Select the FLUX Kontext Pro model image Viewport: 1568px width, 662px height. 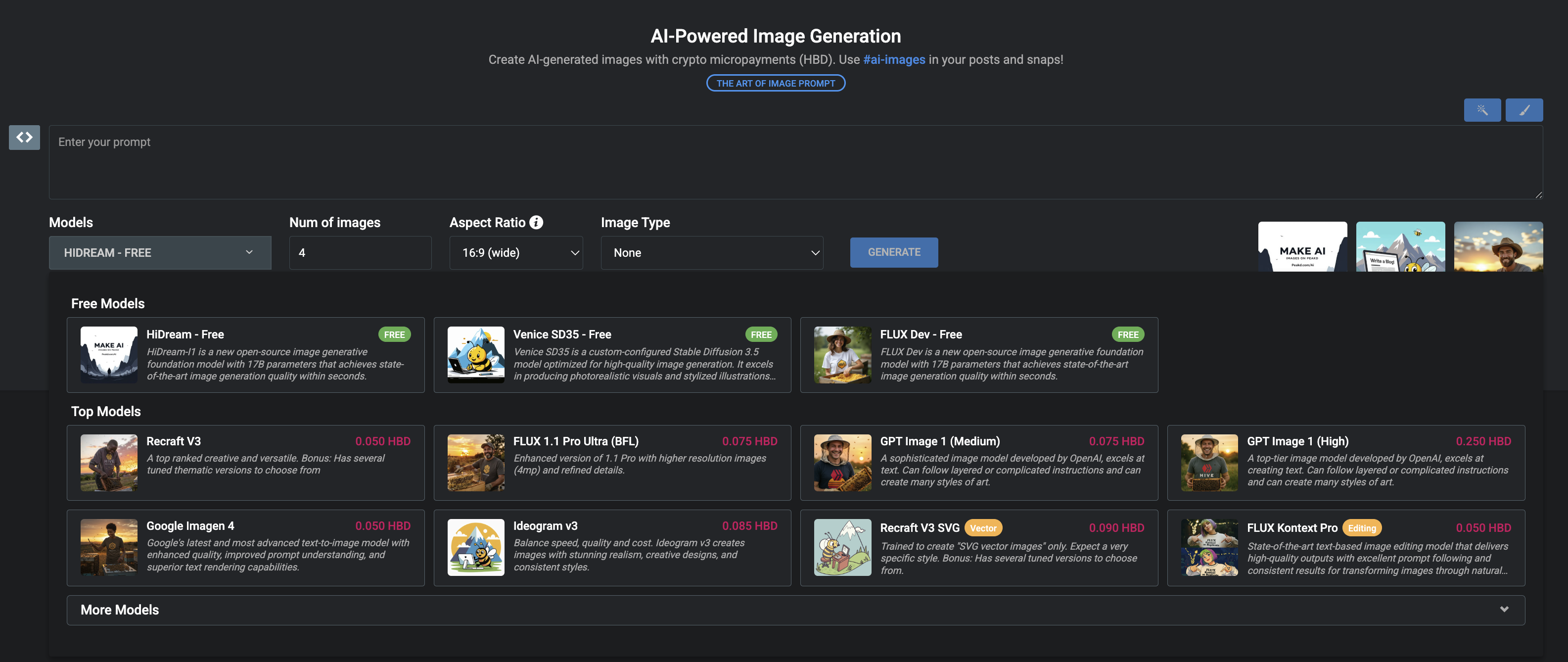pos(1209,548)
